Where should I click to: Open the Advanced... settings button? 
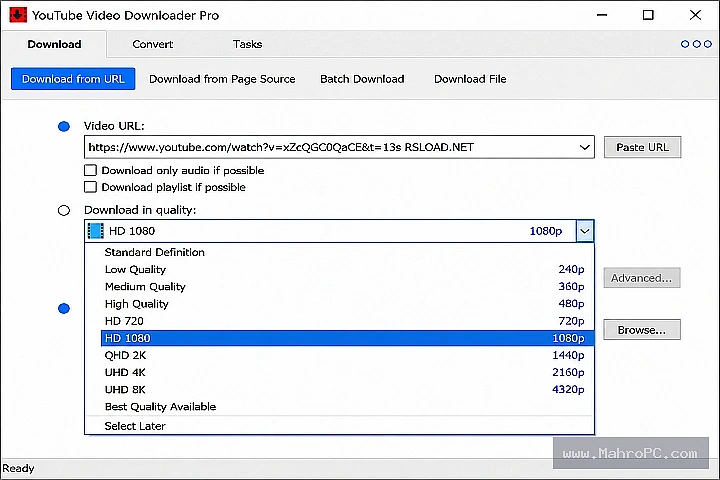(641, 278)
